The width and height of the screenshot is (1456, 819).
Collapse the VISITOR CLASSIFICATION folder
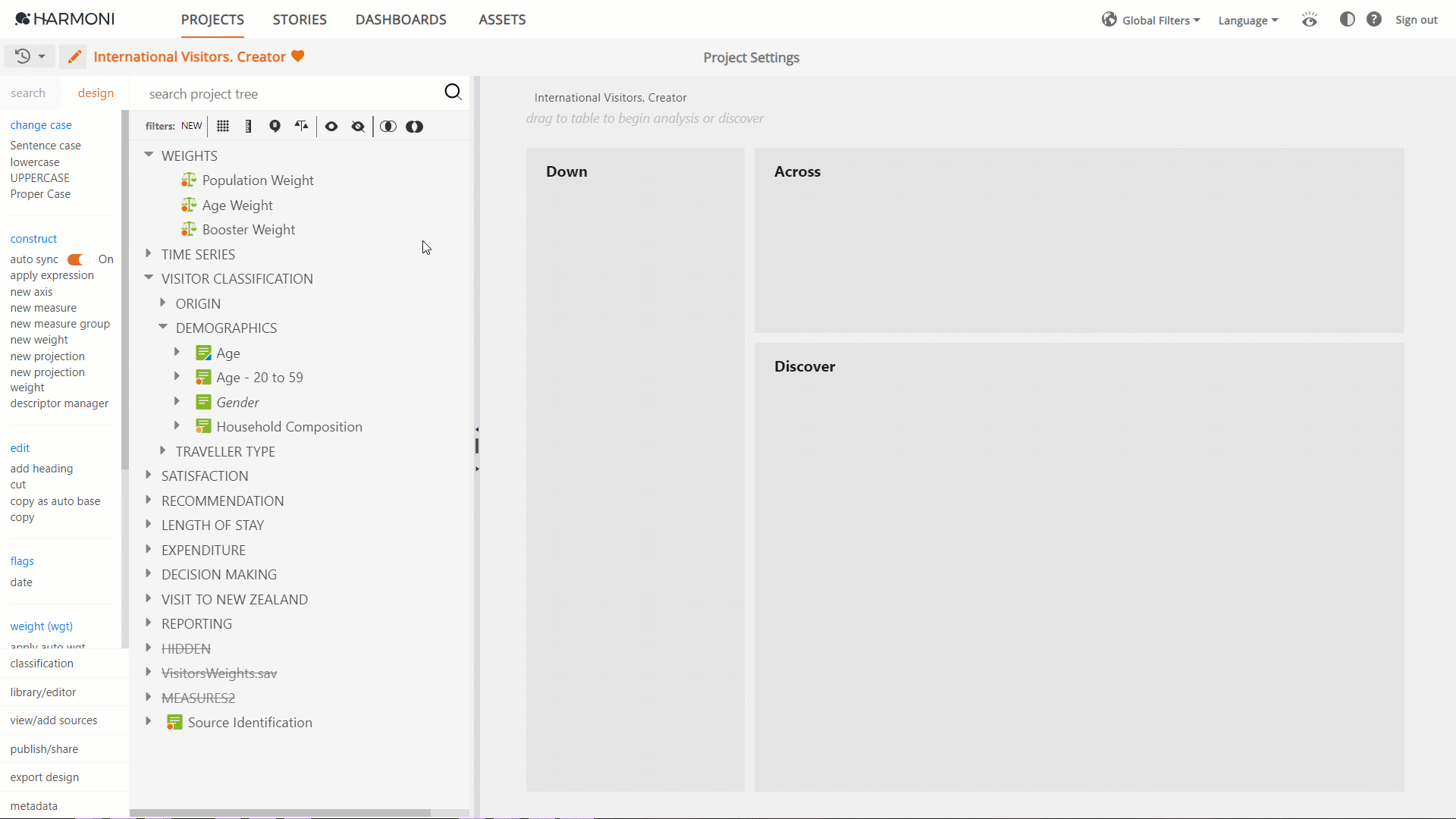[x=149, y=278]
